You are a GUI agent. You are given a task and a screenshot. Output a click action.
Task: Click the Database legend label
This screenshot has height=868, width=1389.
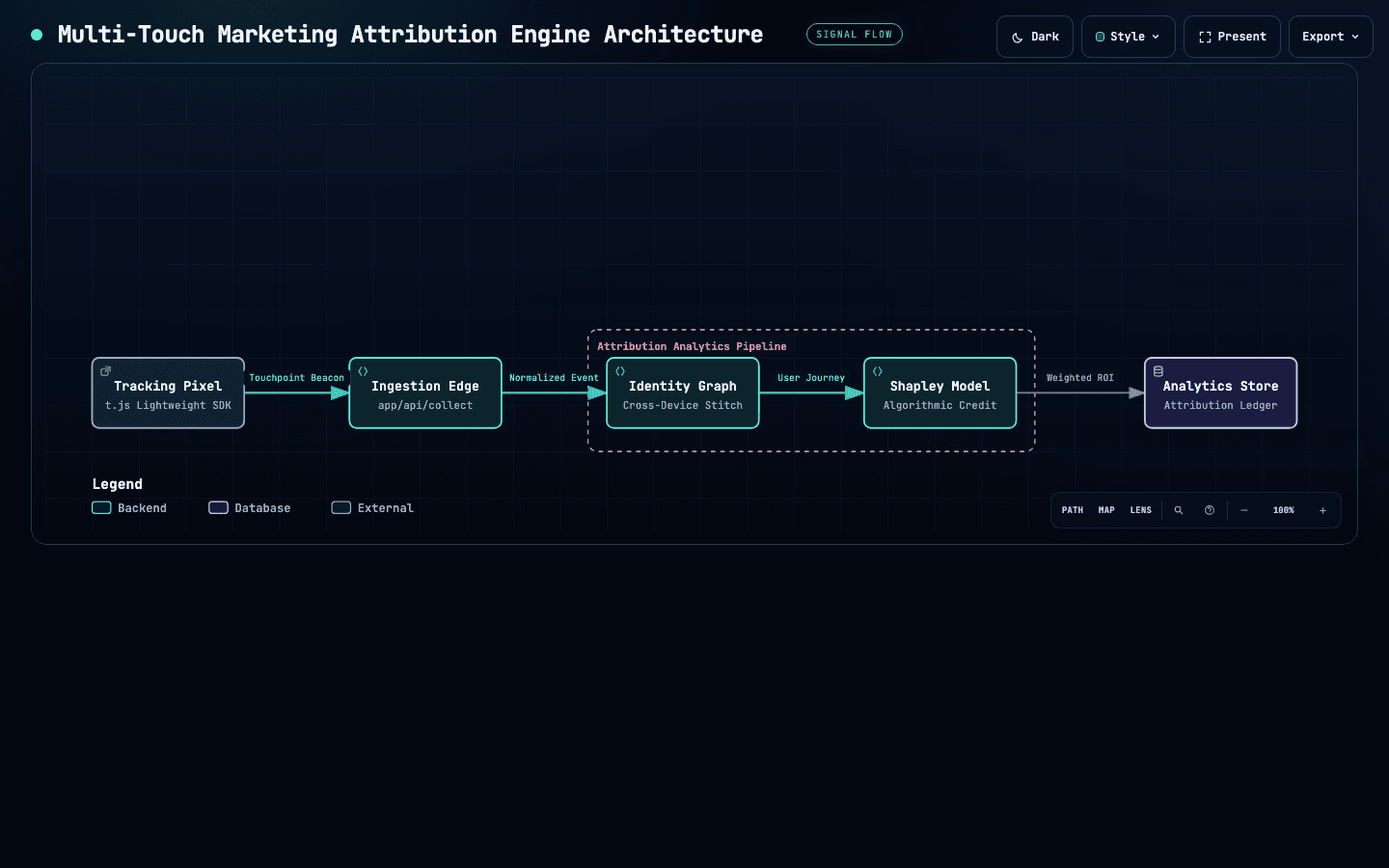(x=262, y=508)
